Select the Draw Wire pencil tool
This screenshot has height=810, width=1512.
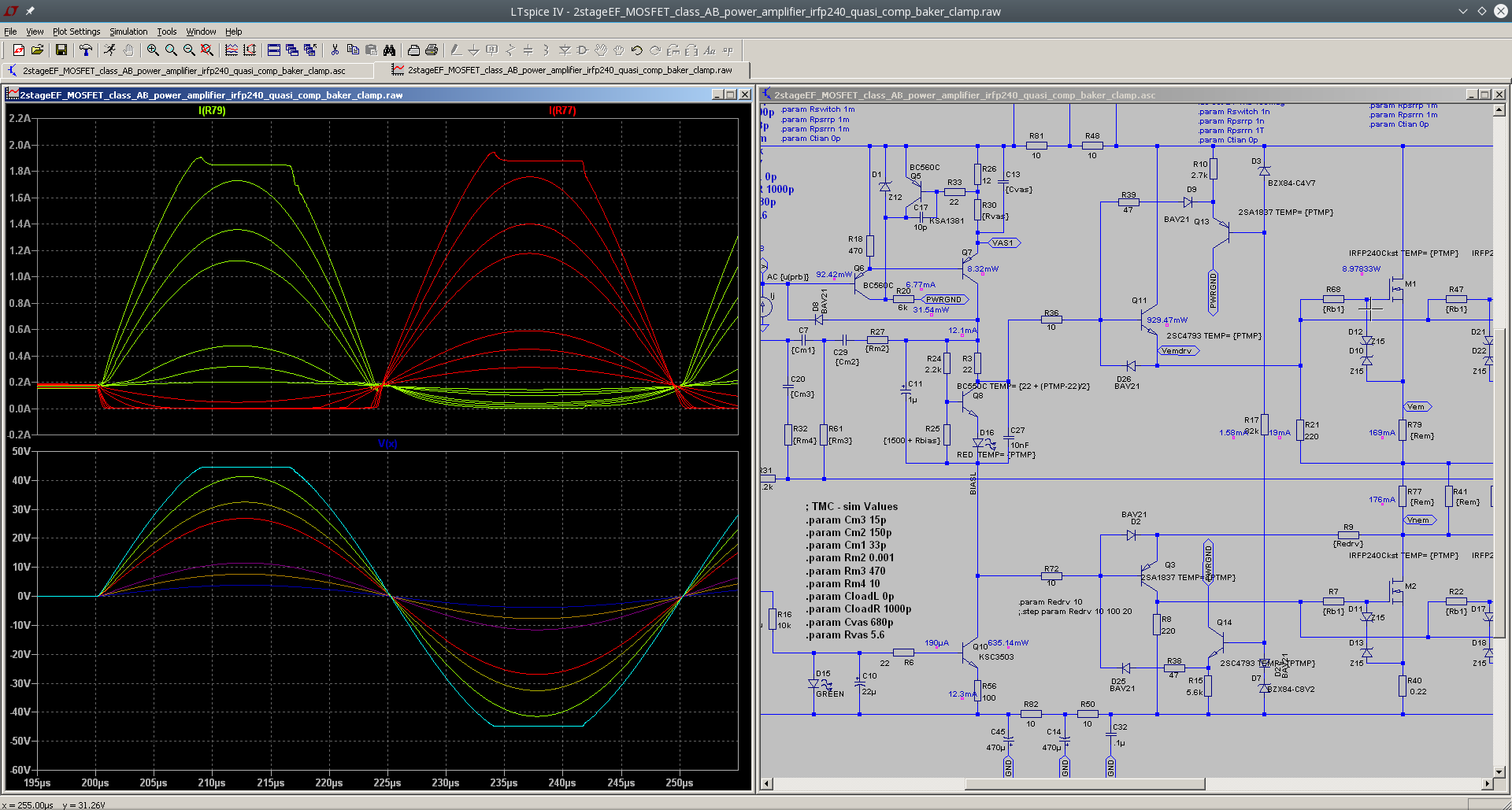click(456, 50)
